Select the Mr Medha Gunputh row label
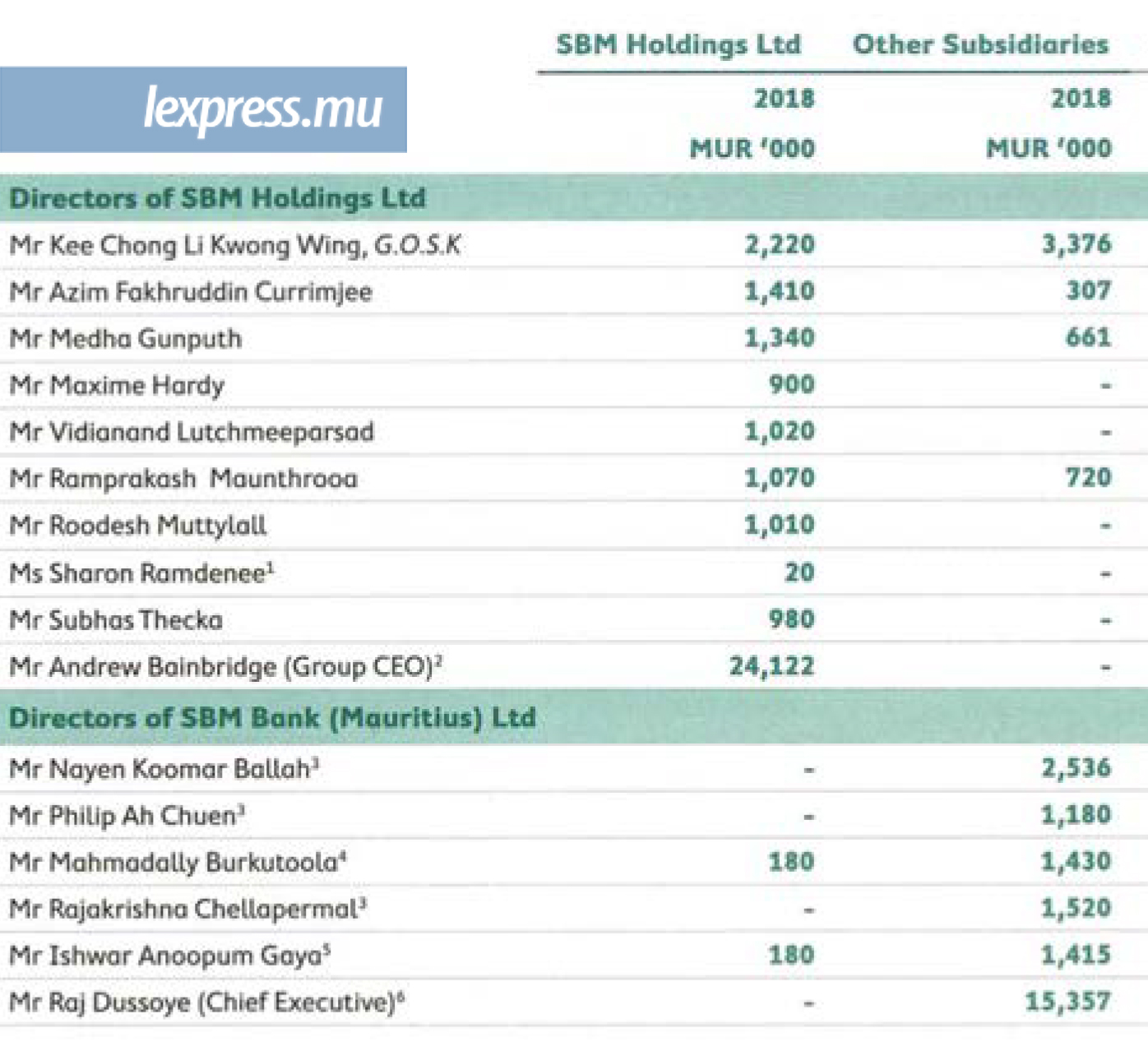The height and width of the screenshot is (1047, 1148). coord(126,339)
